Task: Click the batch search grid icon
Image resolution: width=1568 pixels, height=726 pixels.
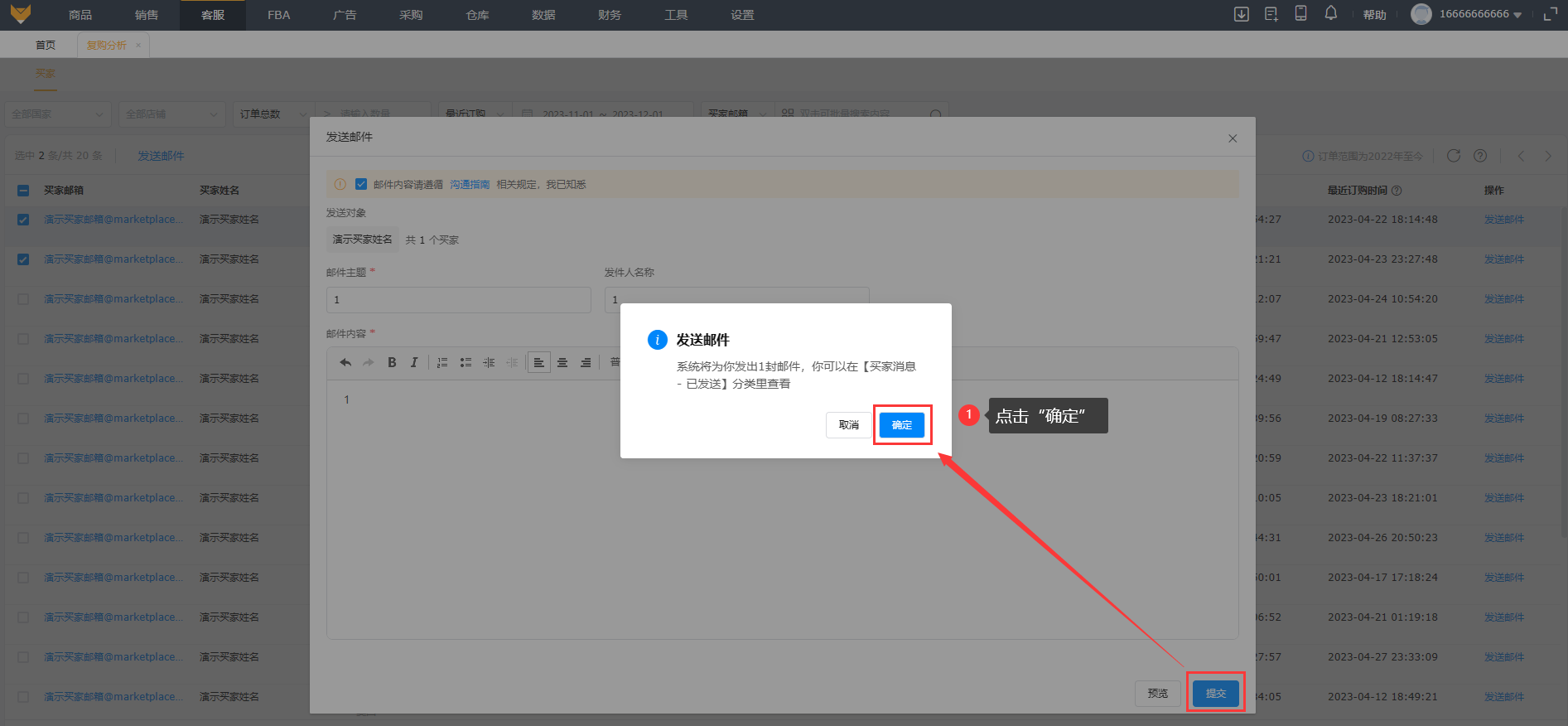Action: click(788, 114)
